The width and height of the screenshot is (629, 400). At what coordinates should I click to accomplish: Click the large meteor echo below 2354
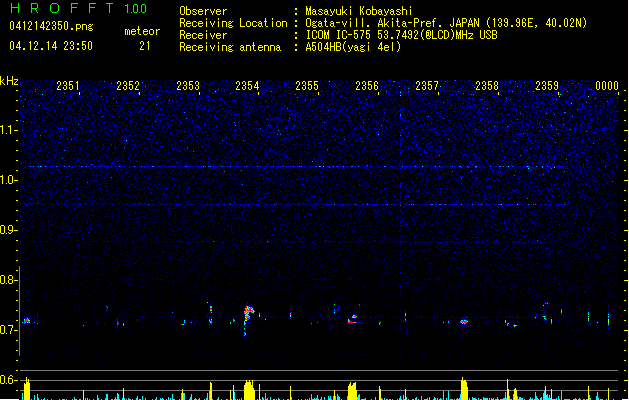[x=248, y=317]
